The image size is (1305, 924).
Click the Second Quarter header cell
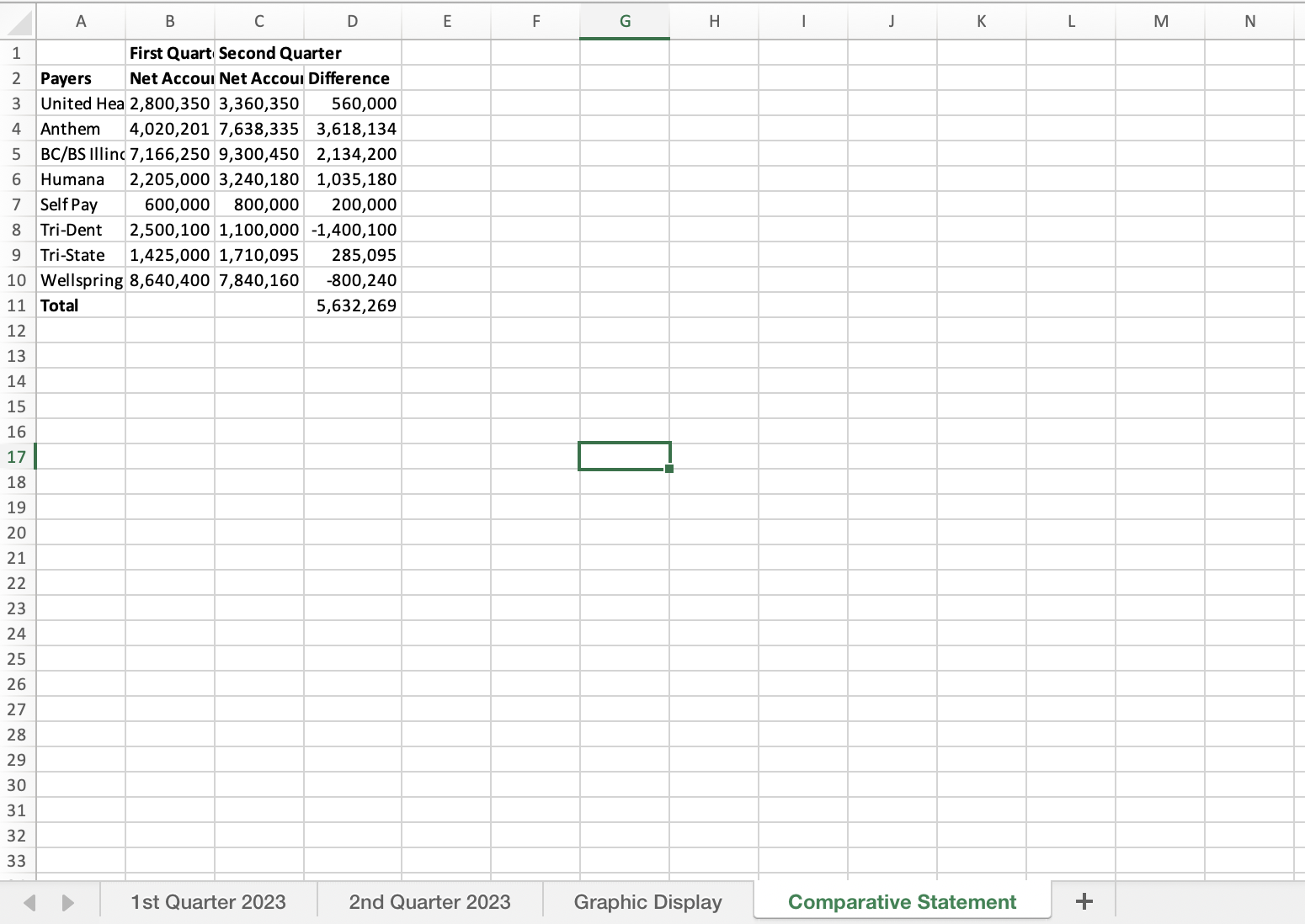click(258, 52)
